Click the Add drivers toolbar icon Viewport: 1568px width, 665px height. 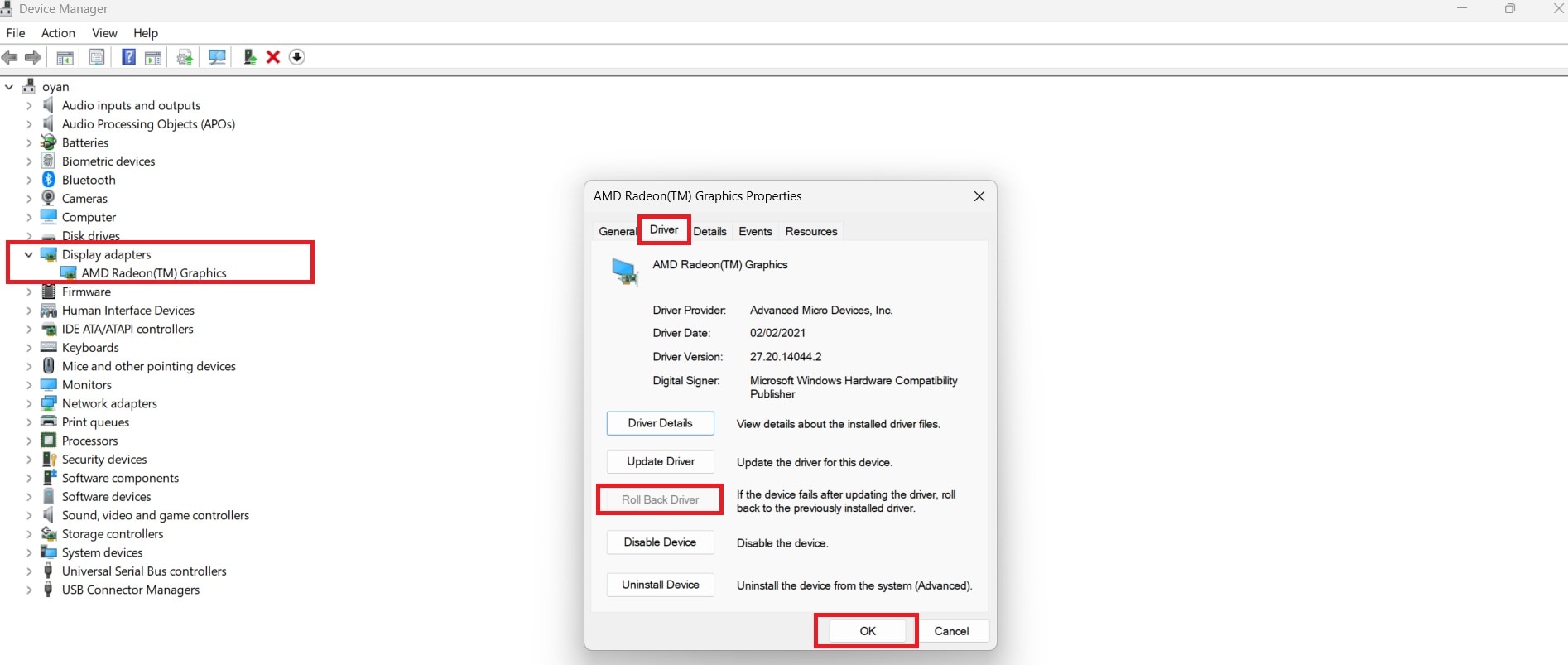click(x=249, y=57)
